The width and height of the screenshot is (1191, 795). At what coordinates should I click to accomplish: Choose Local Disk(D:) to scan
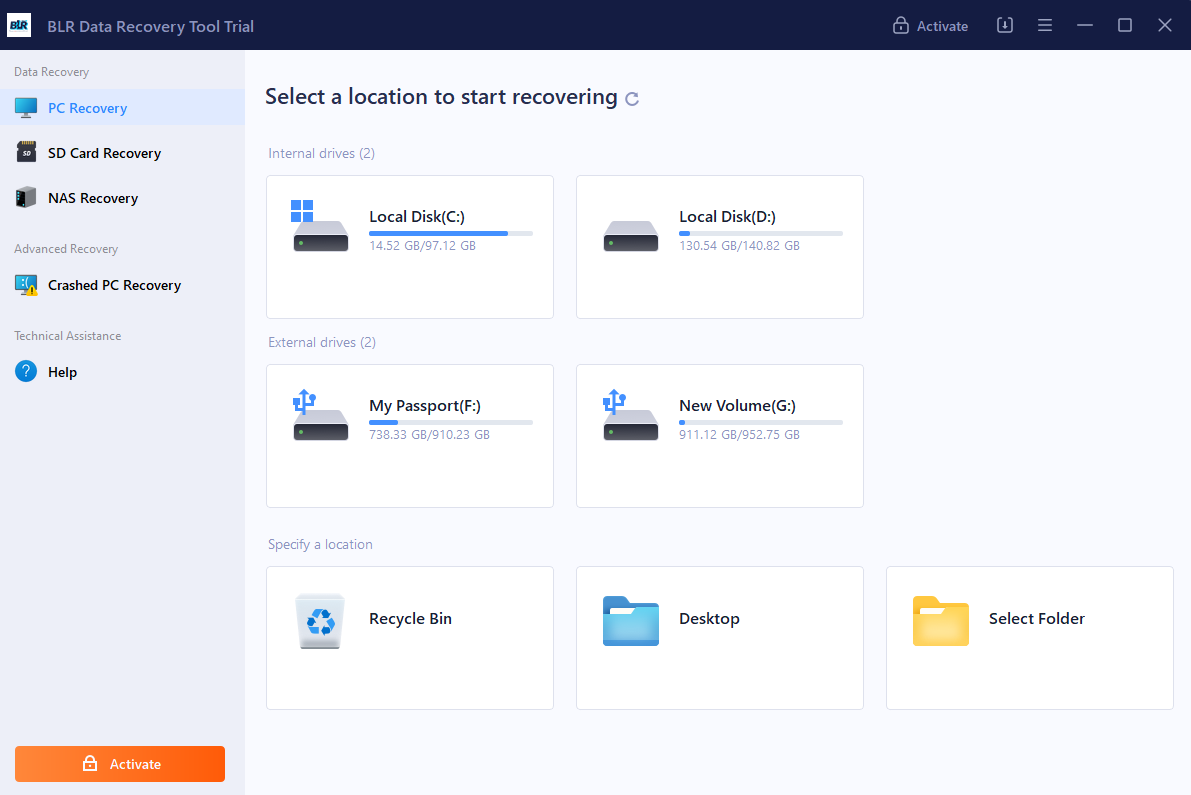[719, 247]
